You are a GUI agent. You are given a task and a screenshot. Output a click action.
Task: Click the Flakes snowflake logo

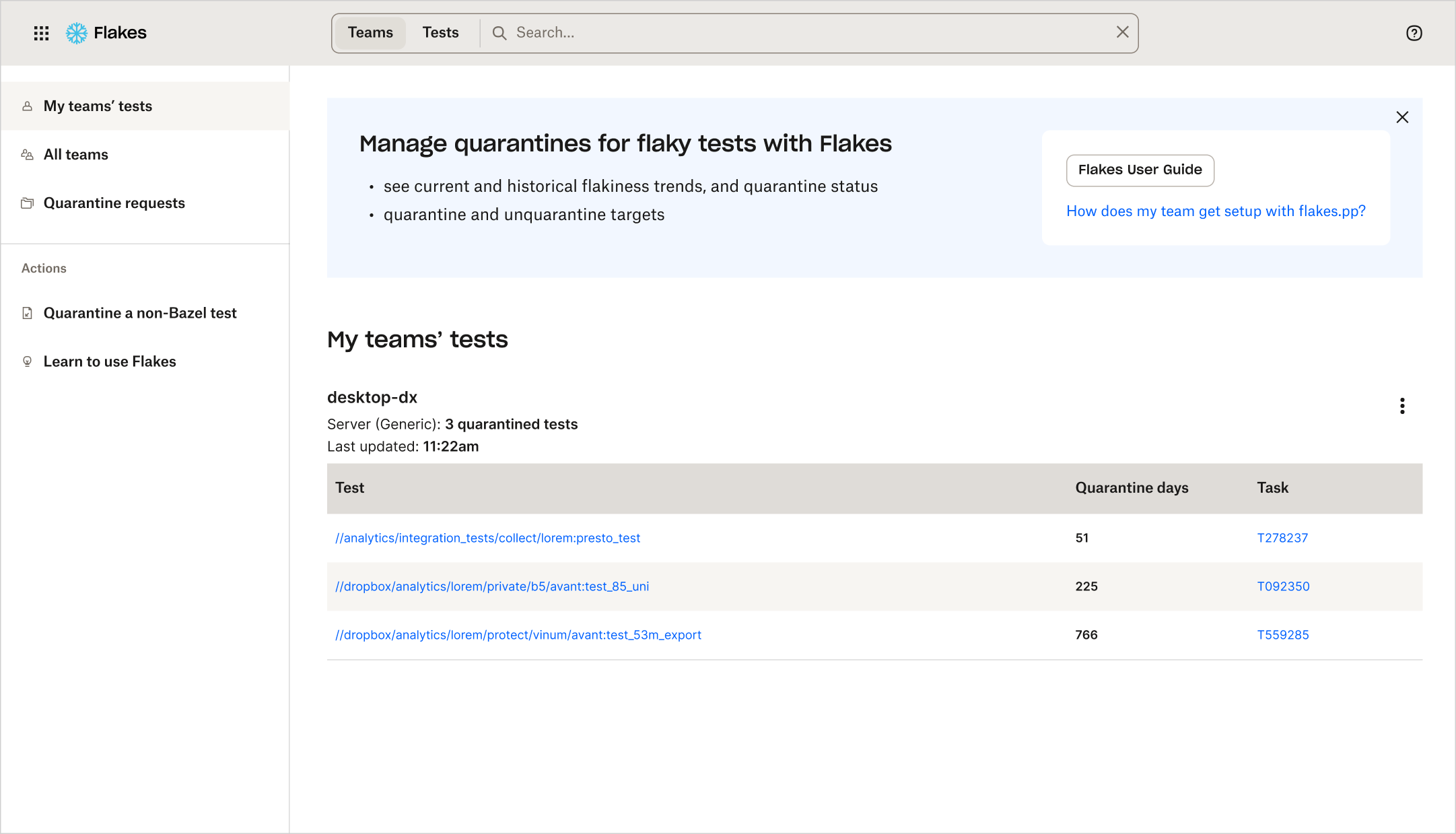(77, 33)
